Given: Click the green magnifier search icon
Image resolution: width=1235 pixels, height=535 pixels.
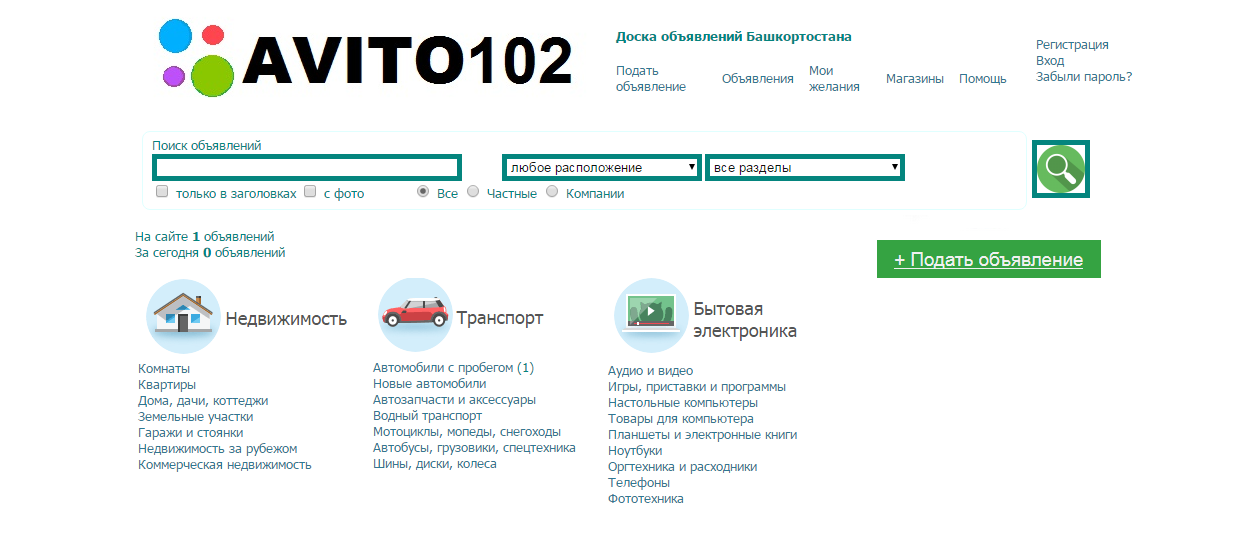Looking at the screenshot, I should tap(1060, 169).
